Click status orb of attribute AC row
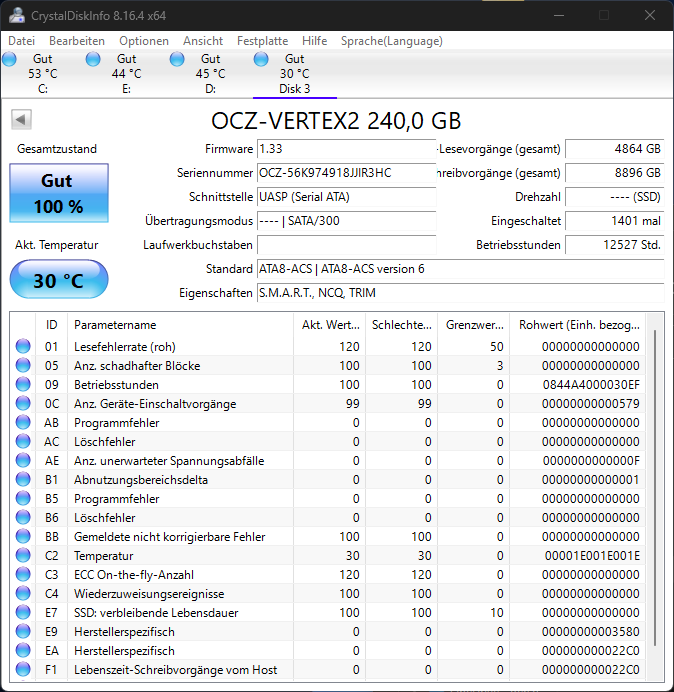Image resolution: width=674 pixels, height=692 pixels. (23, 441)
